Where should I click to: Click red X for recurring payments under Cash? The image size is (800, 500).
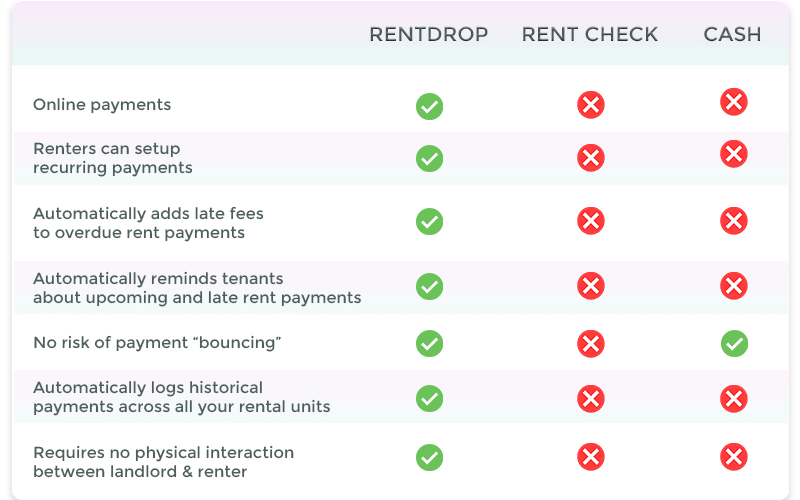[734, 154]
